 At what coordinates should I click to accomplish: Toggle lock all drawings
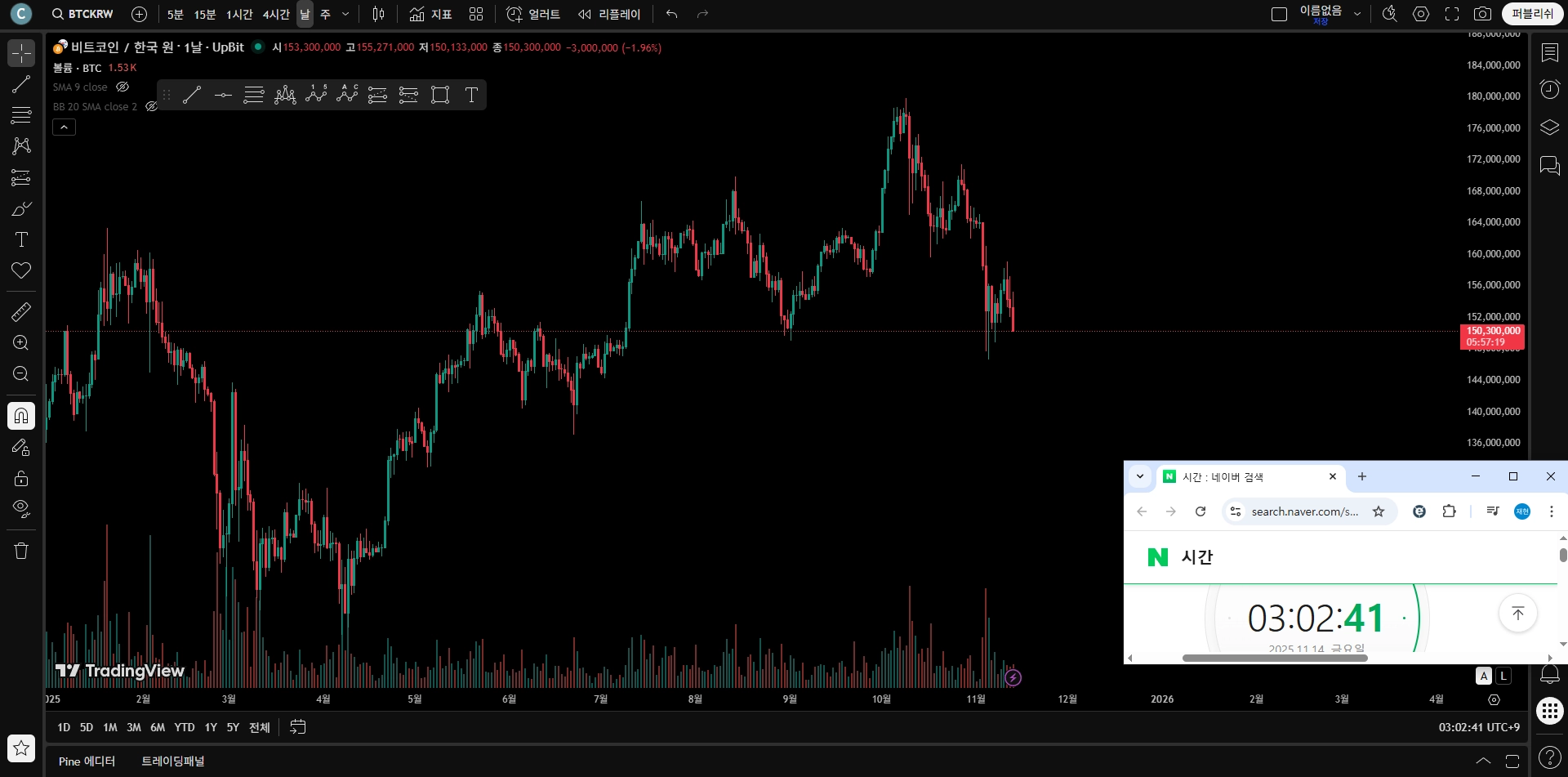click(x=21, y=478)
